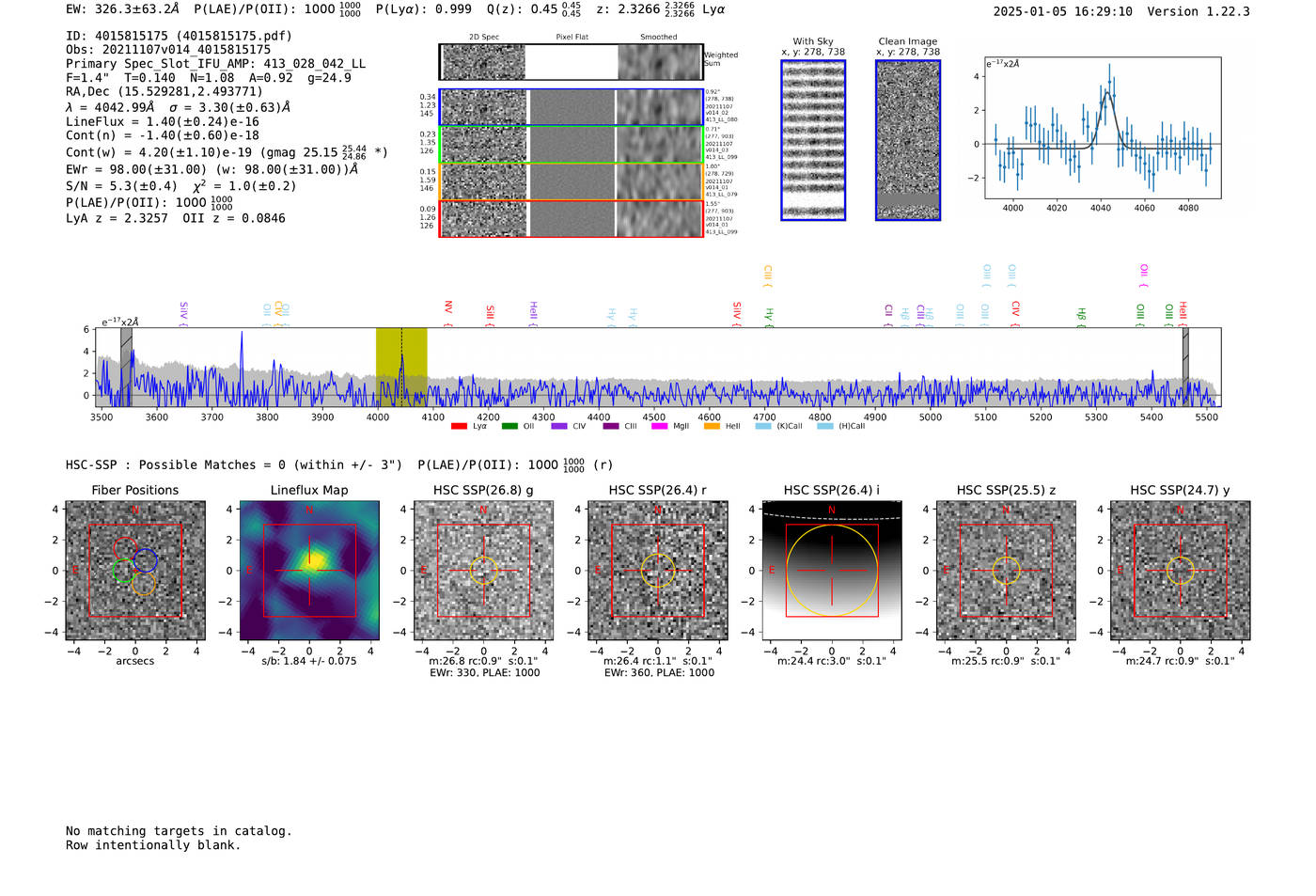The height and width of the screenshot is (896, 1316).
Task: Click the Lyα red legend swatch
Action: coord(459,427)
